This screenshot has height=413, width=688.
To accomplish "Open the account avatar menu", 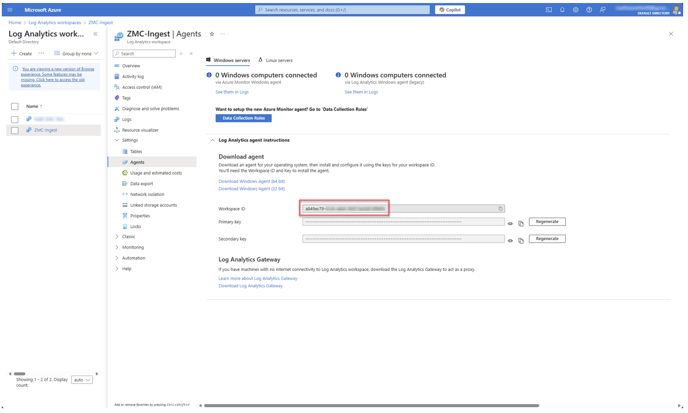I will (676, 10).
